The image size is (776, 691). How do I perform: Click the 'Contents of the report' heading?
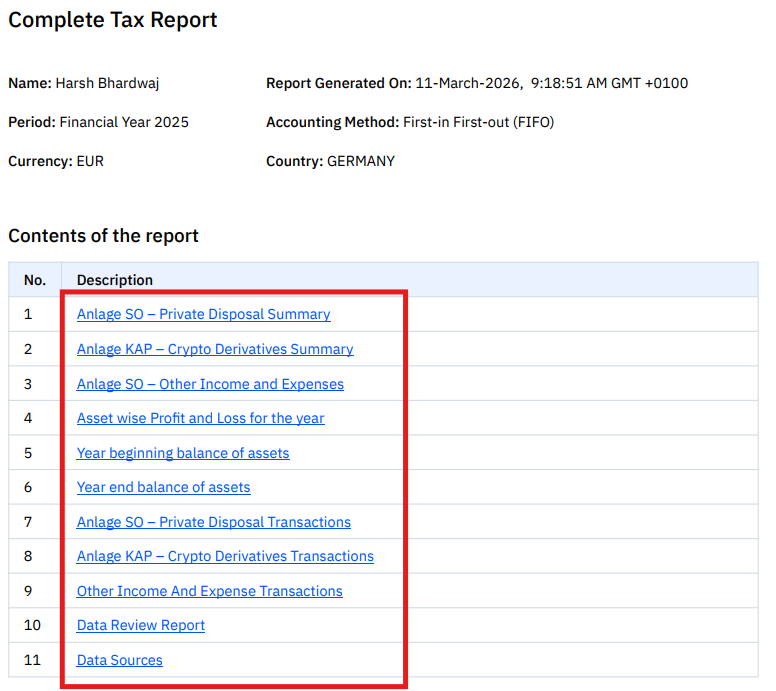coord(103,236)
